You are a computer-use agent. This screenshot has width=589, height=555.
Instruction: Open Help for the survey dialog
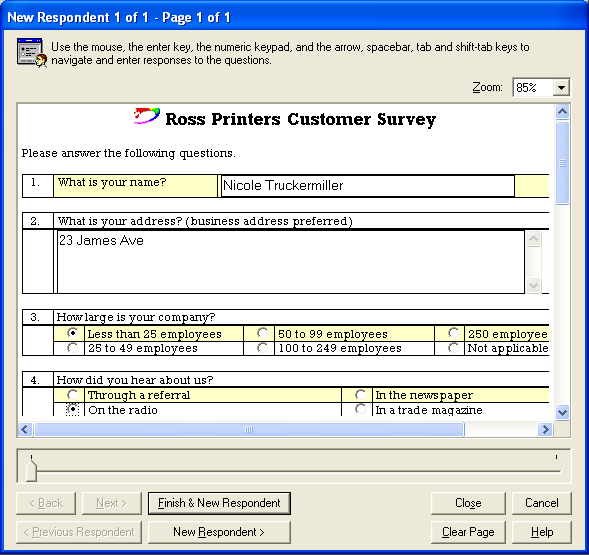point(542,532)
